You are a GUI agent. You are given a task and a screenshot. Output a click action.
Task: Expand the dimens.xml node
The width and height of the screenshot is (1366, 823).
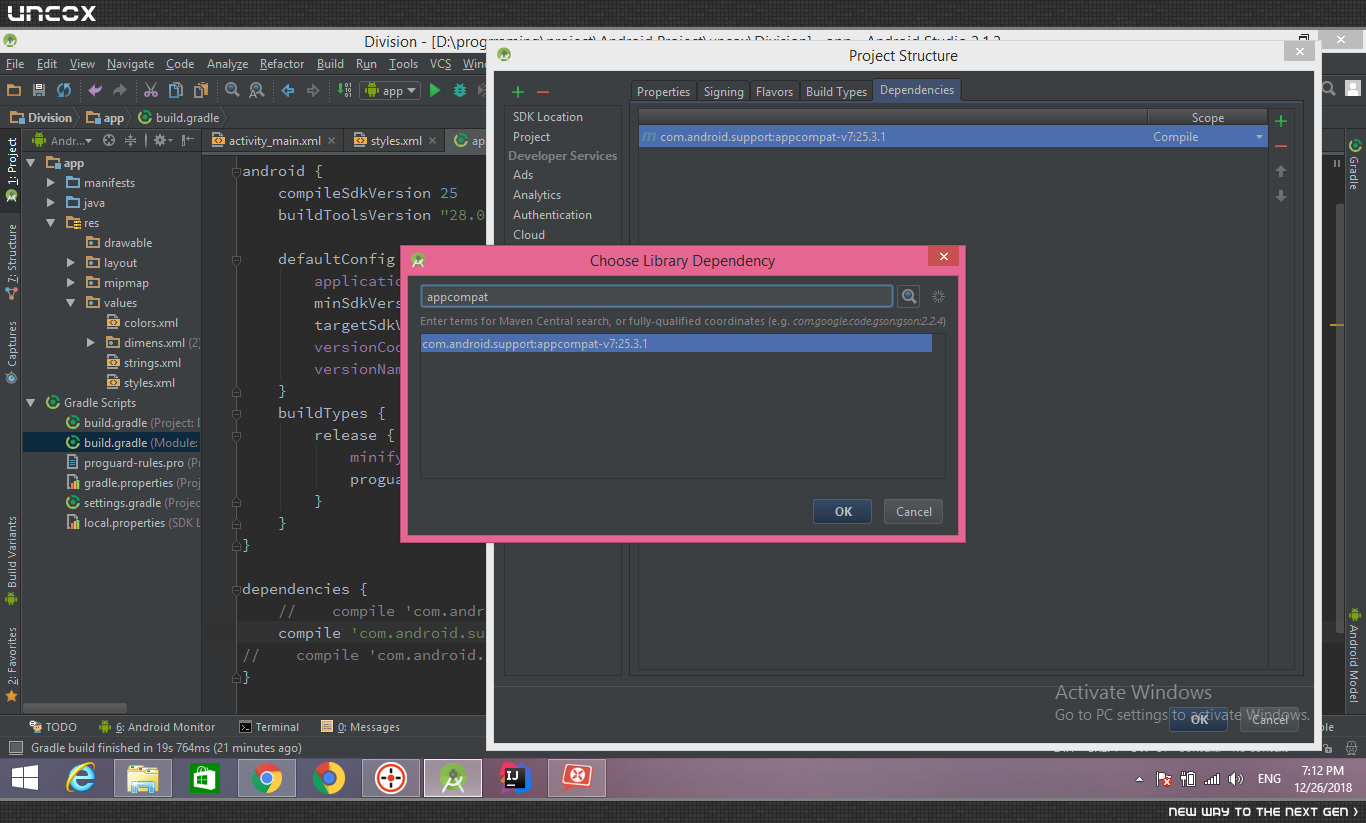coord(91,343)
